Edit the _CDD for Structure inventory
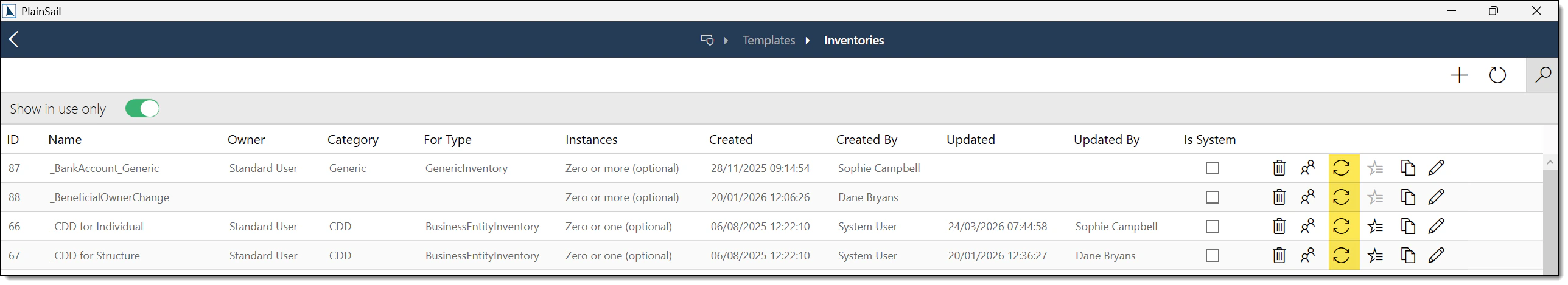 pyautogui.click(x=1437, y=255)
